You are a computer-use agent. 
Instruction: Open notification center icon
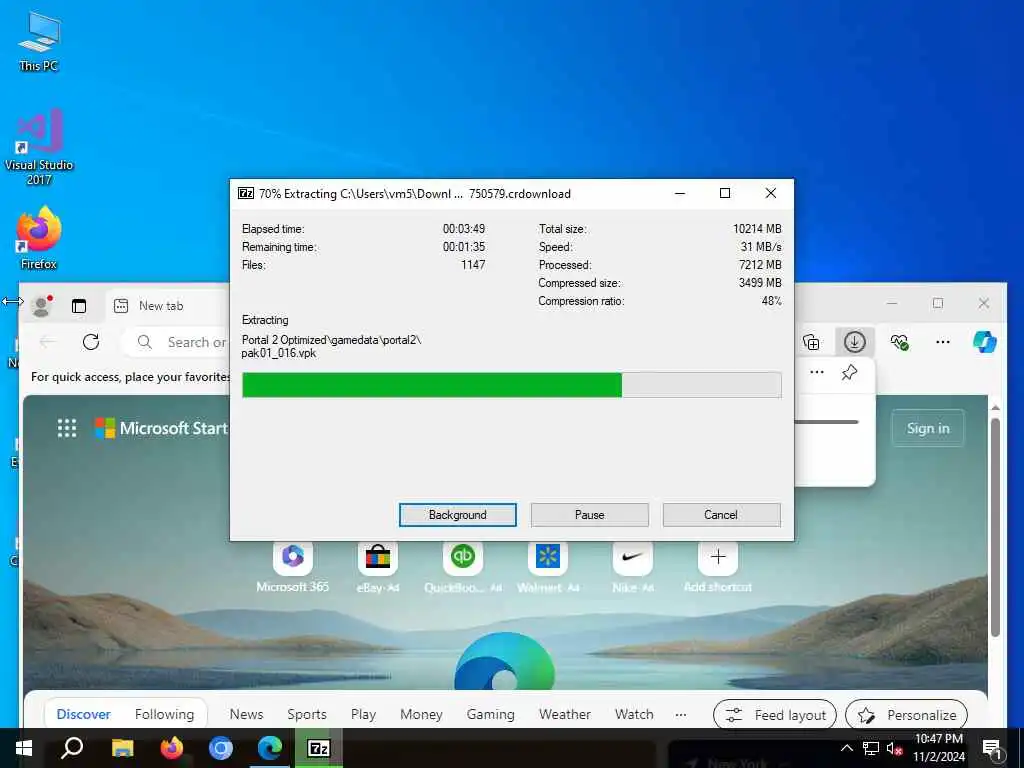992,748
